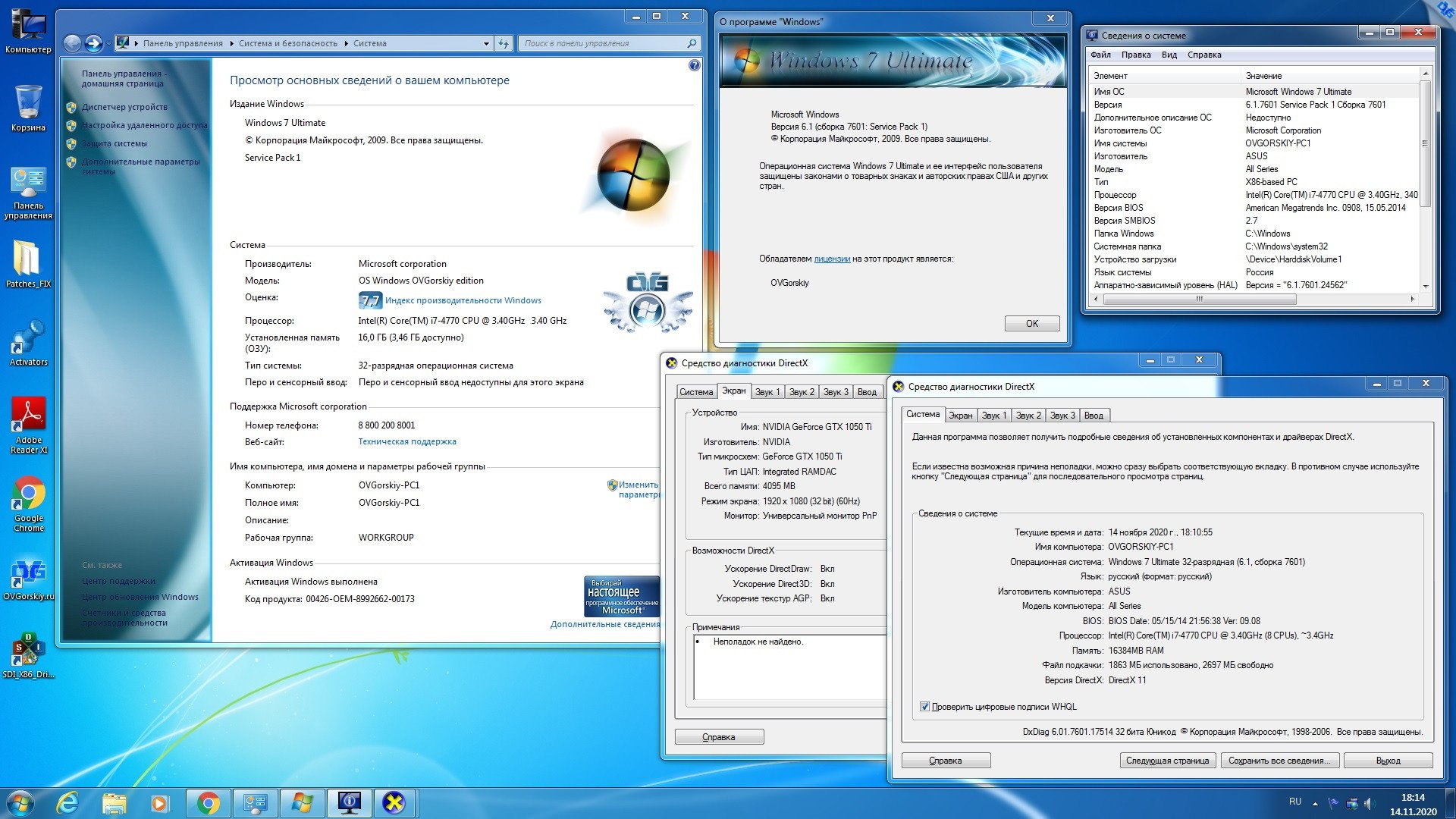The image size is (1456, 819).
Task: Open Windows Explorer taskbar icon
Action: point(115,803)
